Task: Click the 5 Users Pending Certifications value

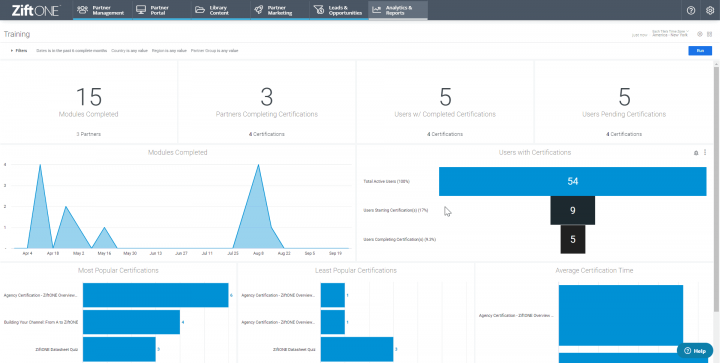Action: (x=624, y=97)
